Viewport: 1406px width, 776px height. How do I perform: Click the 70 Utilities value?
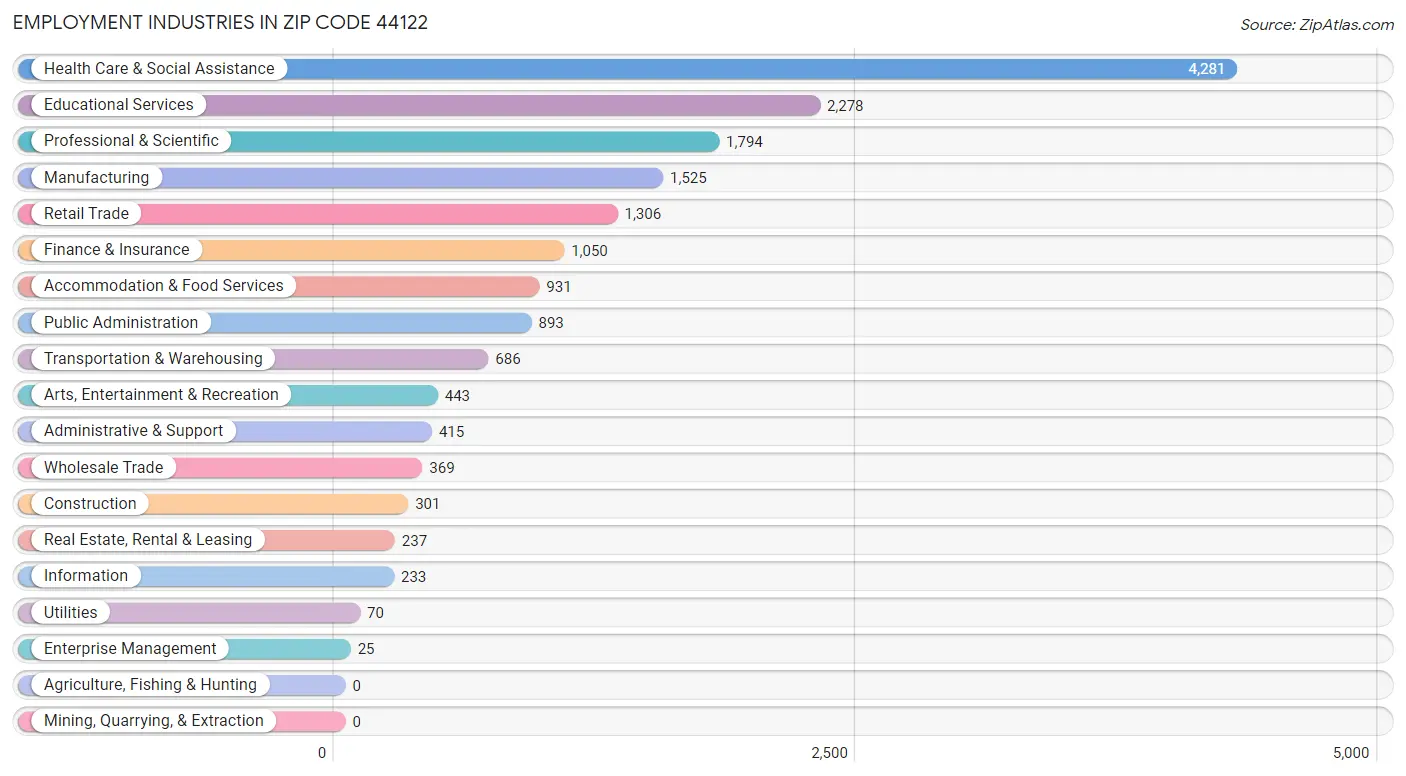point(375,613)
